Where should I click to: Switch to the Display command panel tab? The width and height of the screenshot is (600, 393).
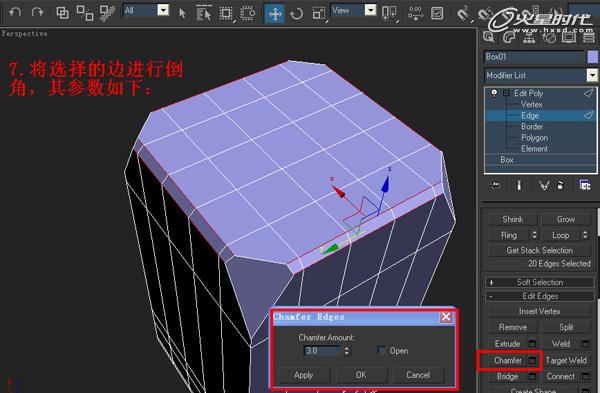[x=569, y=37]
